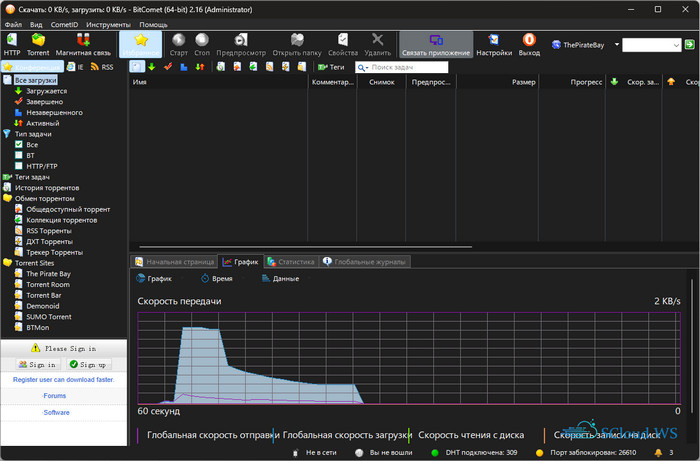Open Настройки settings toolbar icon
Viewport: 700px width, 461px height.
pyautogui.click(x=494, y=45)
